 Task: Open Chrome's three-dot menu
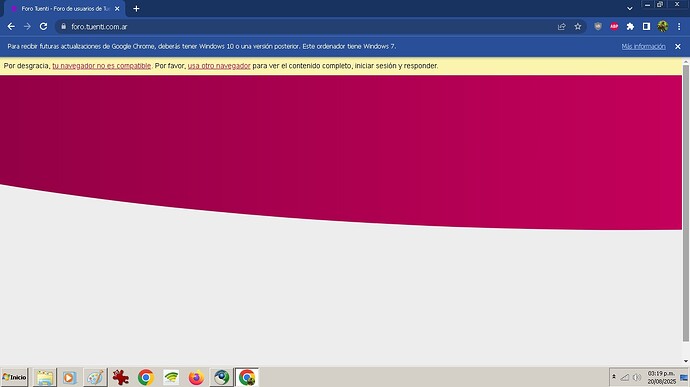[x=679, y=26]
